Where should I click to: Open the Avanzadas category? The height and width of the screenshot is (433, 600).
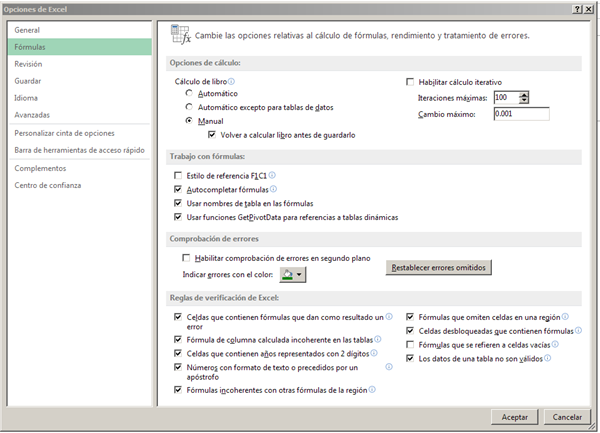[x=80, y=115]
